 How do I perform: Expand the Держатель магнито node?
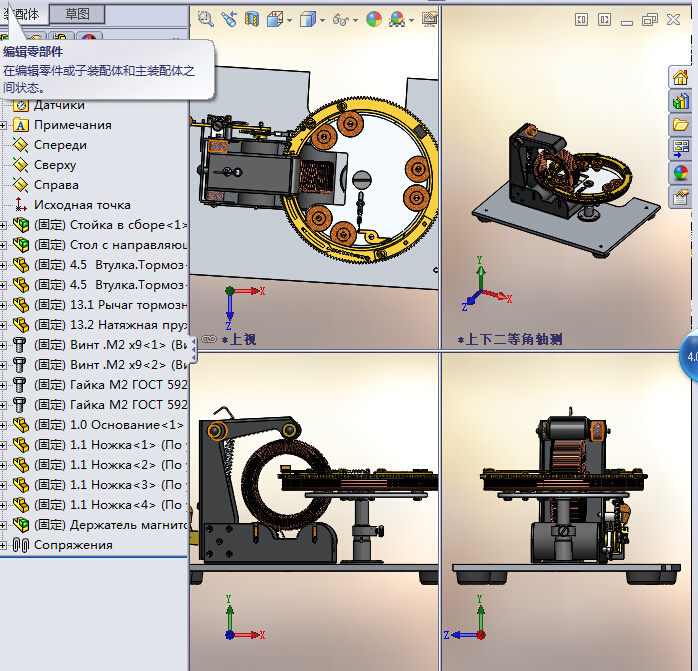coord(3,525)
